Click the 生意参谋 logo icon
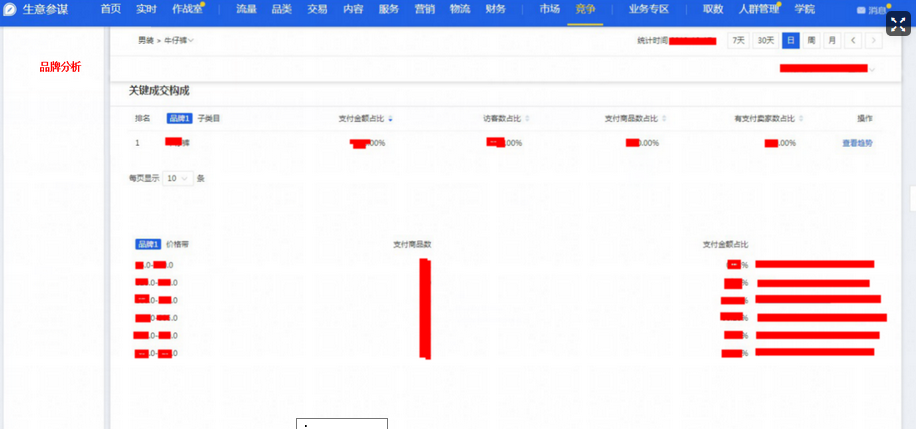 [x=10, y=9]
